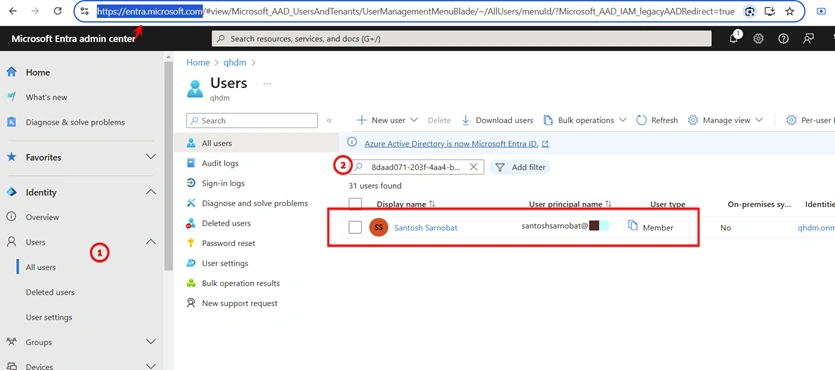This screenshot has width=835, height=370.
Task: Clear the user search filter with X
Action: pos(473,167)
